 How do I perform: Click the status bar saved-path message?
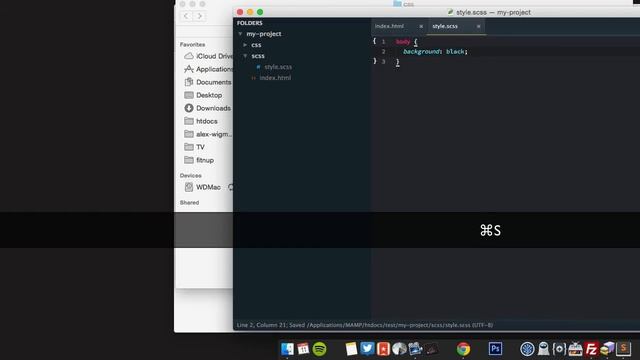(365, 325)
